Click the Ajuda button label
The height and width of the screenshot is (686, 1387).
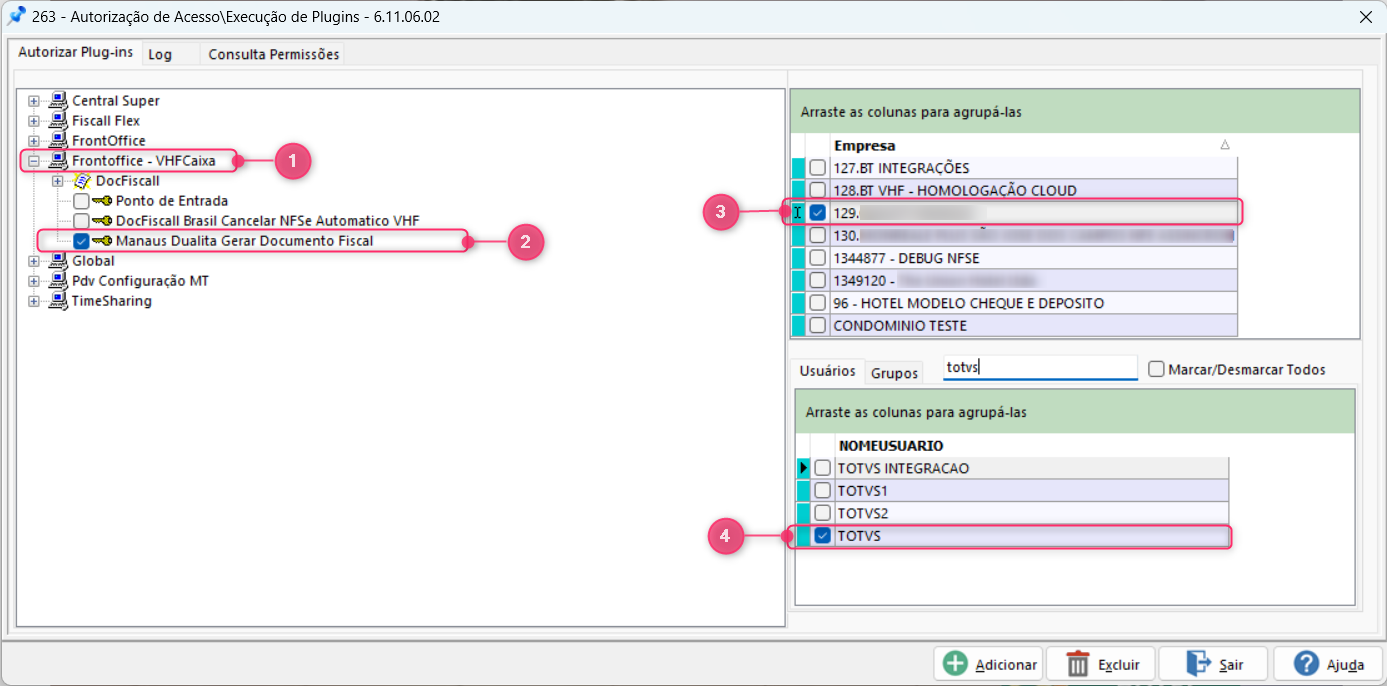[x=1345, y=665]
